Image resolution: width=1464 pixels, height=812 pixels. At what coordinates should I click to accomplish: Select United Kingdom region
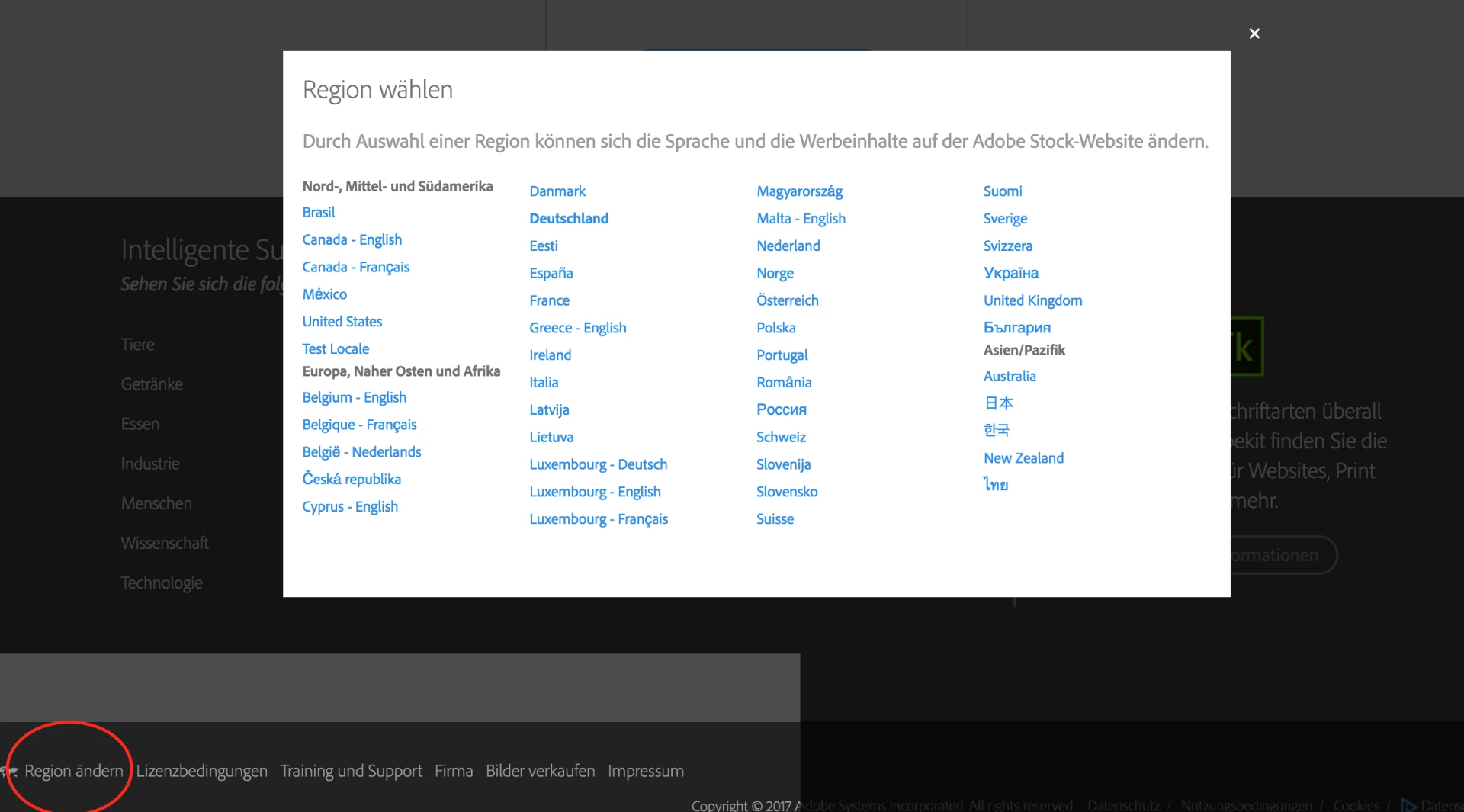1033,301
